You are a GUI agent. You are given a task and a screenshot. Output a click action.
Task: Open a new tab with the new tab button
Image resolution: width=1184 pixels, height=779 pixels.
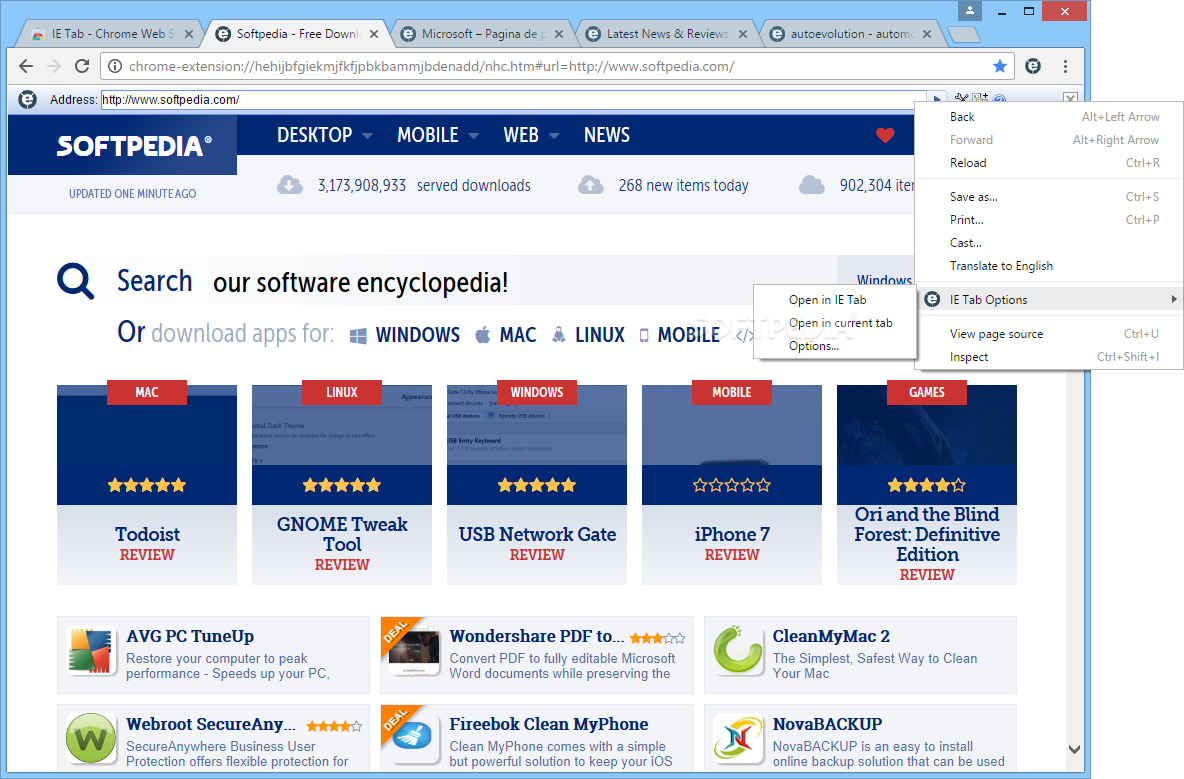(x=964, y=34)
